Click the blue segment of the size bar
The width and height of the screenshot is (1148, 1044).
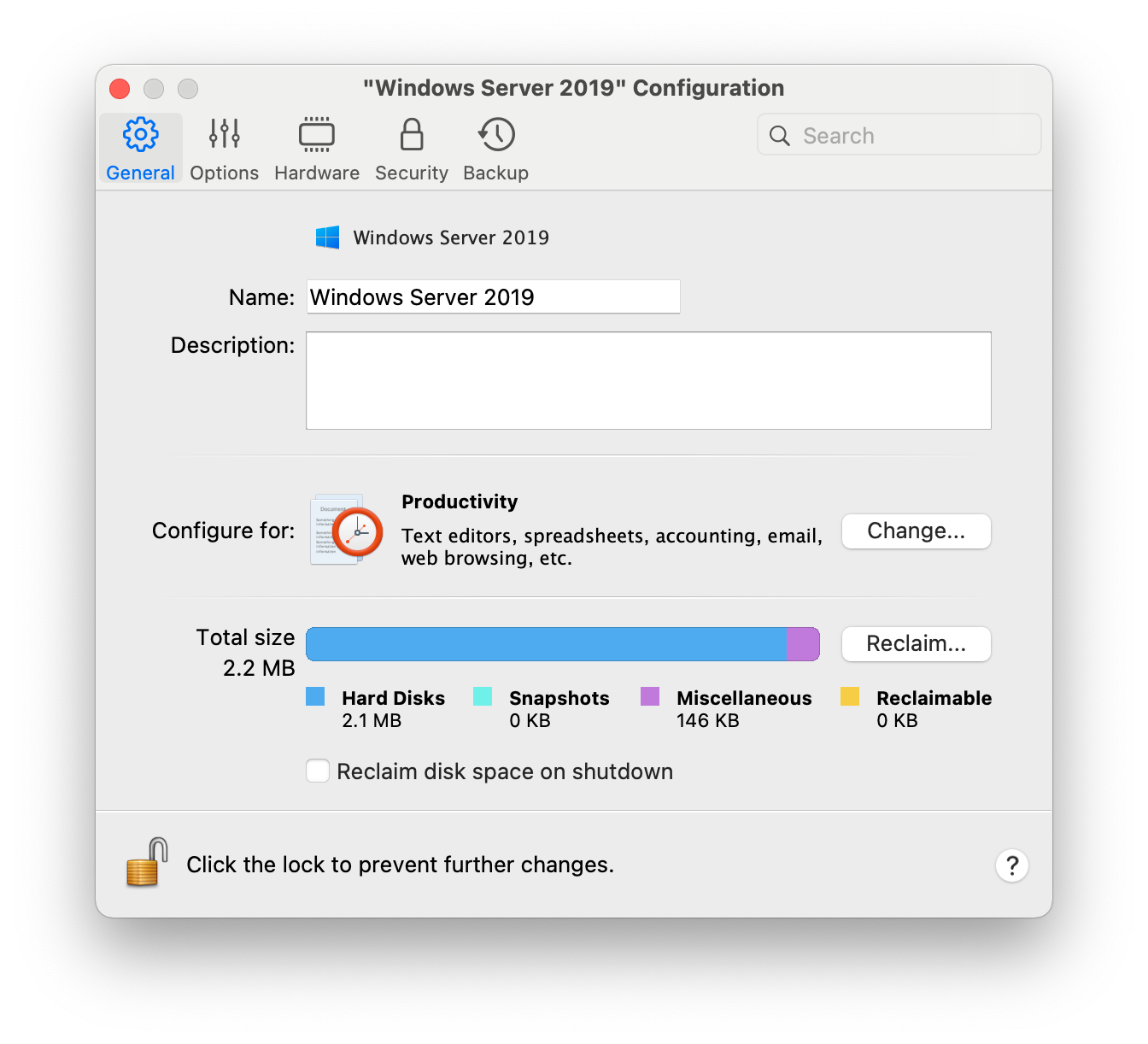(546, 644)
